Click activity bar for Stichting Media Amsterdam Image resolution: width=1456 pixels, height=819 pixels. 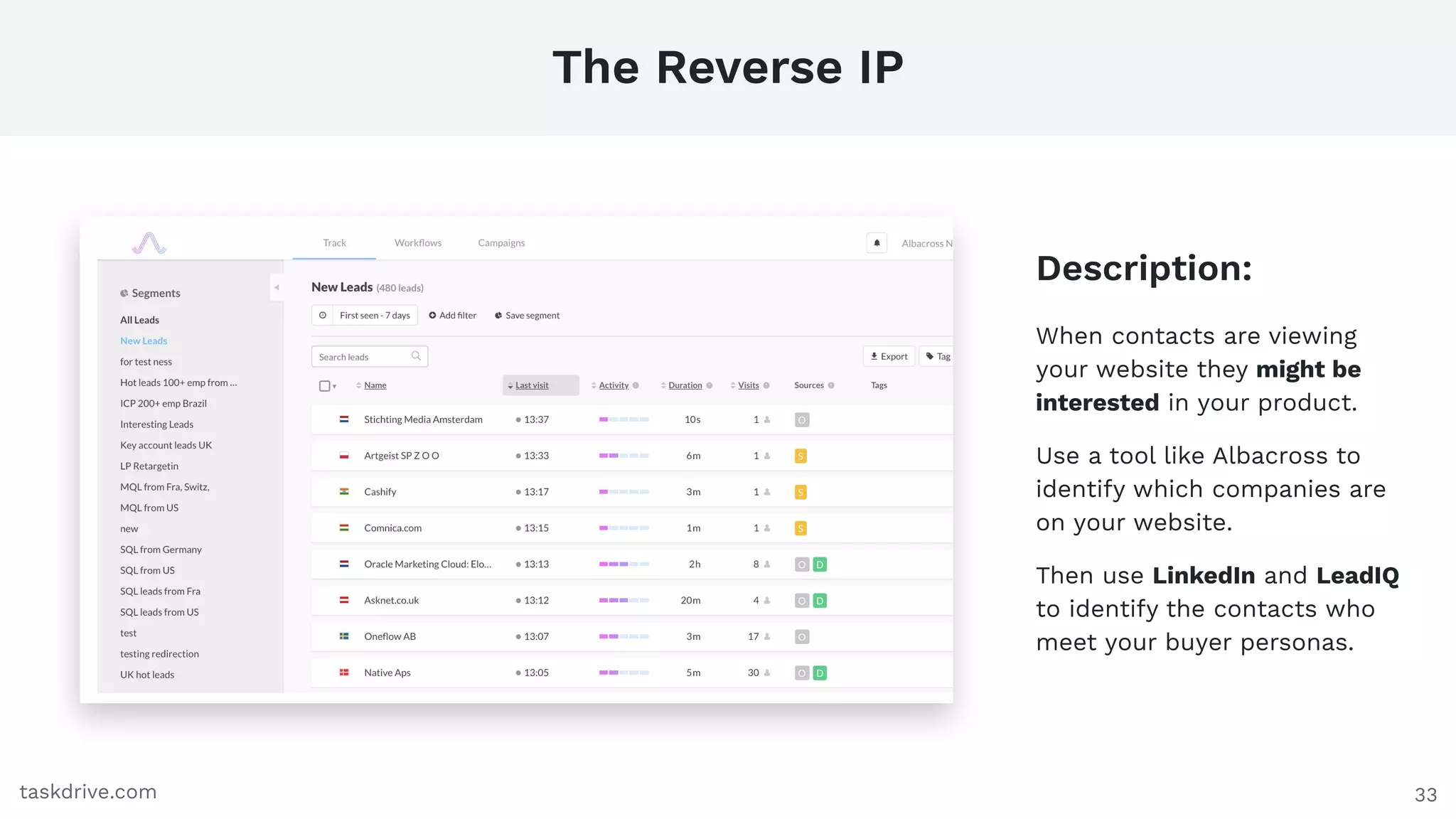pyautogui.click(x=623, y=419)
